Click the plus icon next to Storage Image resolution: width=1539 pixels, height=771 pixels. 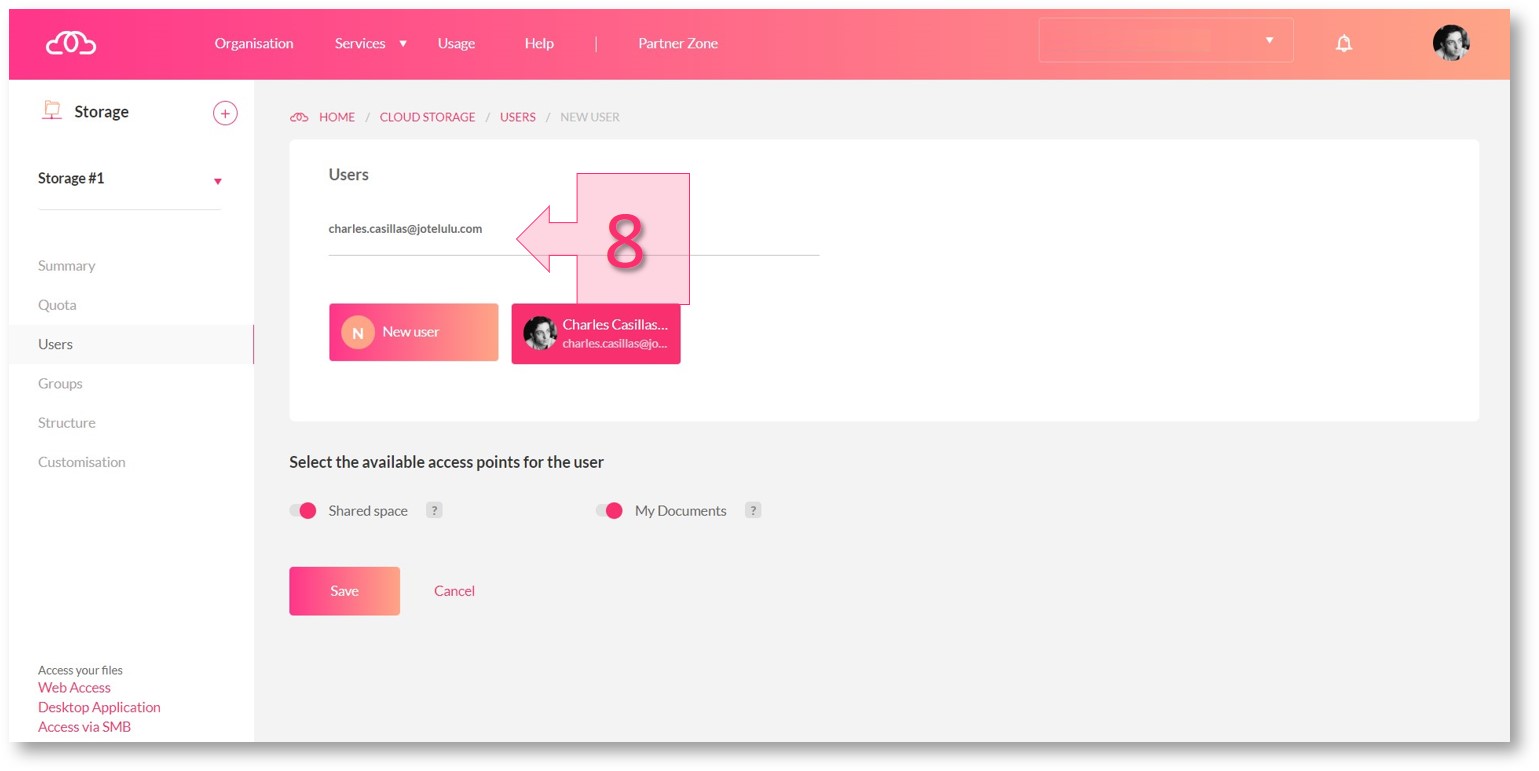point(225,113)
